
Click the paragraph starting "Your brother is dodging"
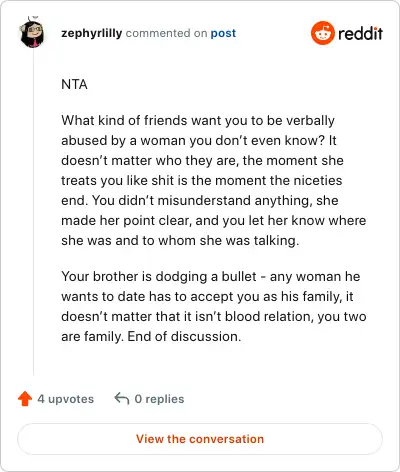pyautogui.click(x=214, y=306)
